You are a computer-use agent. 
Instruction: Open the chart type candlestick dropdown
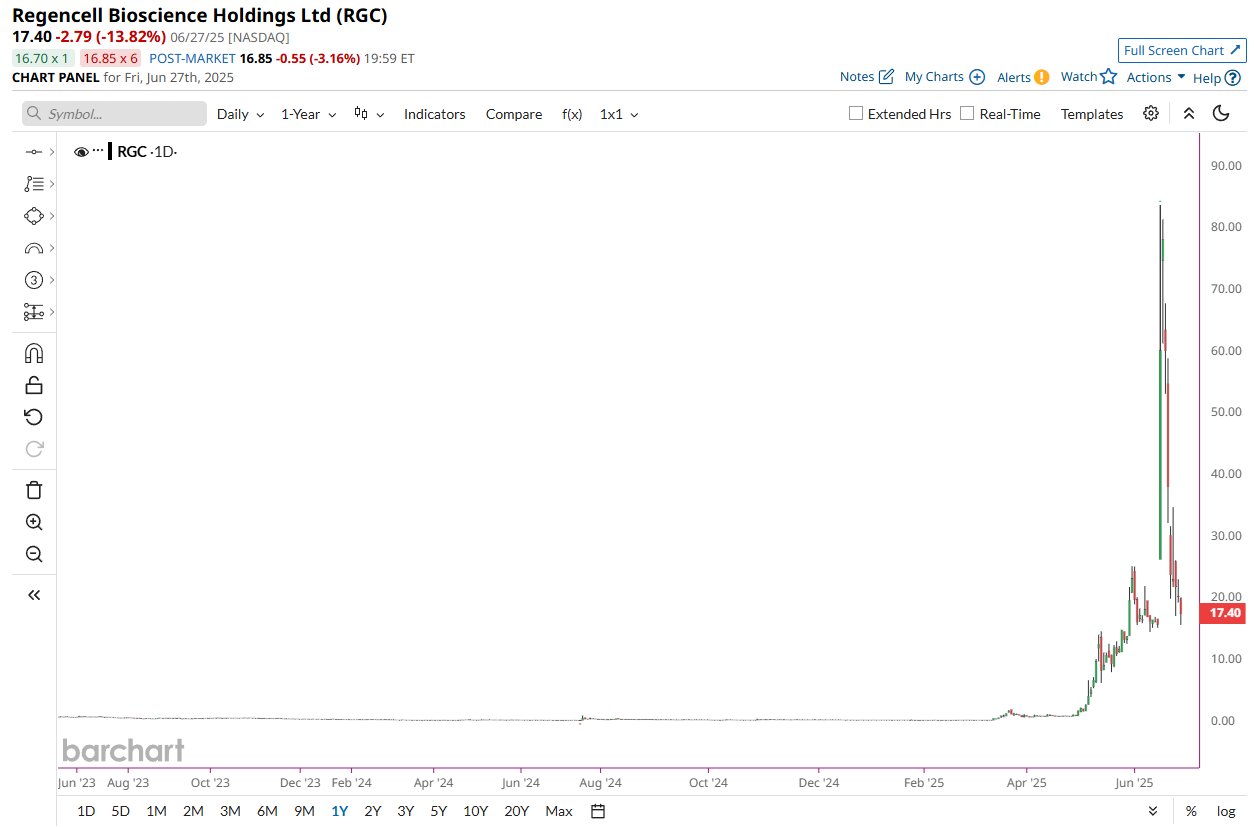point(369,114)
